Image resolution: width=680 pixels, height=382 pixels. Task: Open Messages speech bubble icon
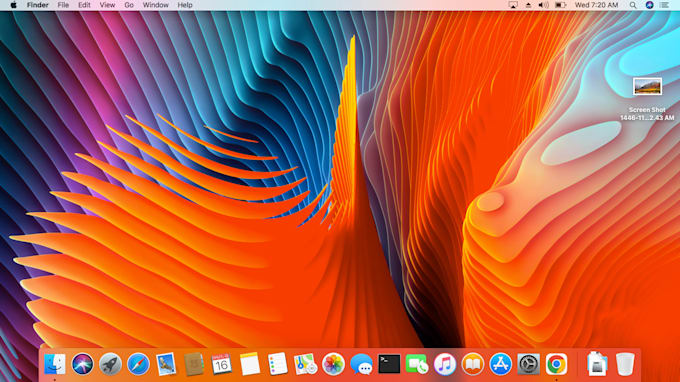pos(361,364)
